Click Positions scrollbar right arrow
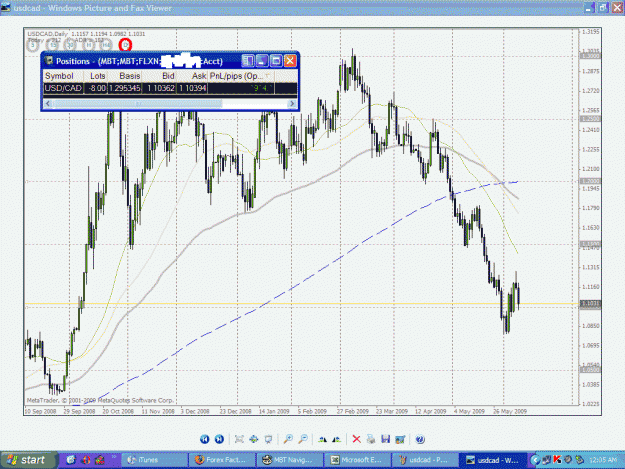This screenshot has height=469, width=625. [x=292, y=104]
